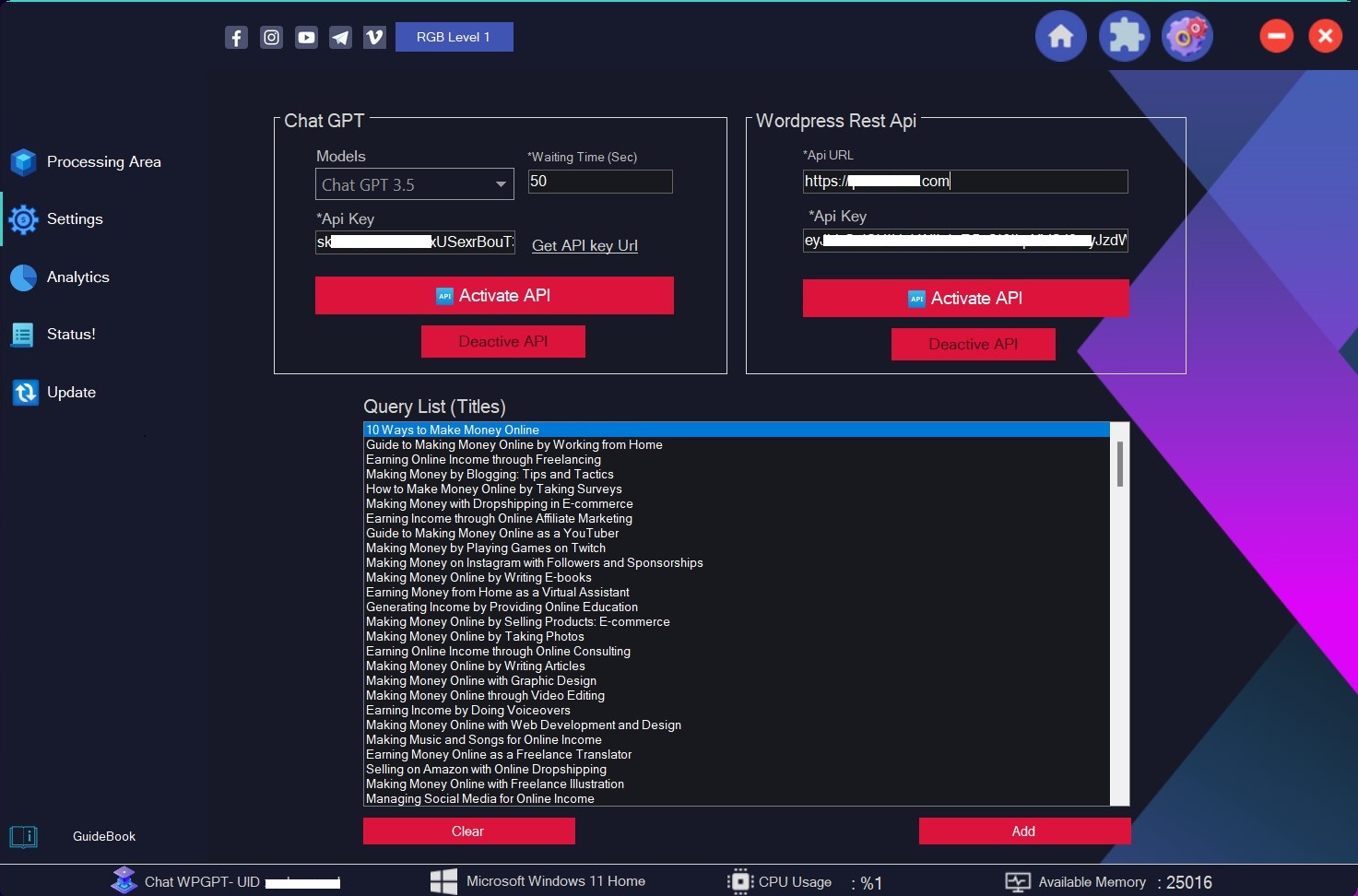Image resolution: width=1358 pixels, height=896 pixels.
Task: Click the Analytics pie chart icon
Action: 23,277
